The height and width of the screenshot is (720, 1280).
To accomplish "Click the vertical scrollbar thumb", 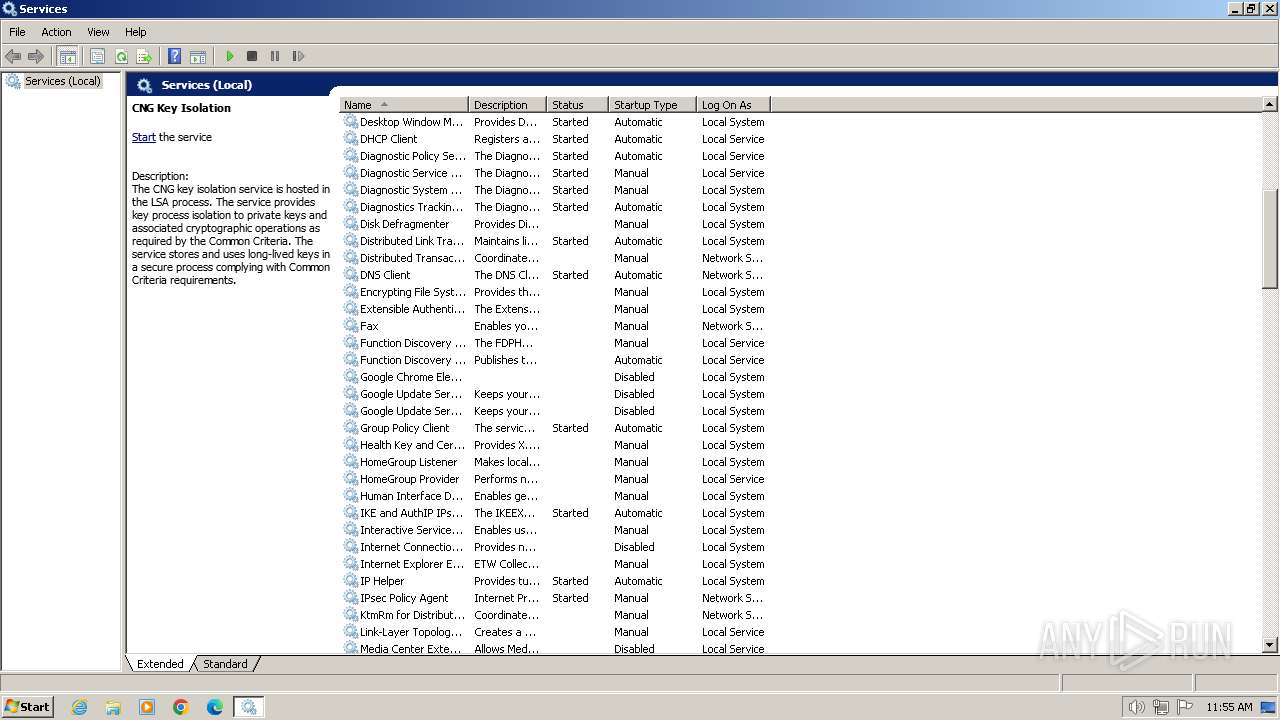I will (x=1270, y=239).
